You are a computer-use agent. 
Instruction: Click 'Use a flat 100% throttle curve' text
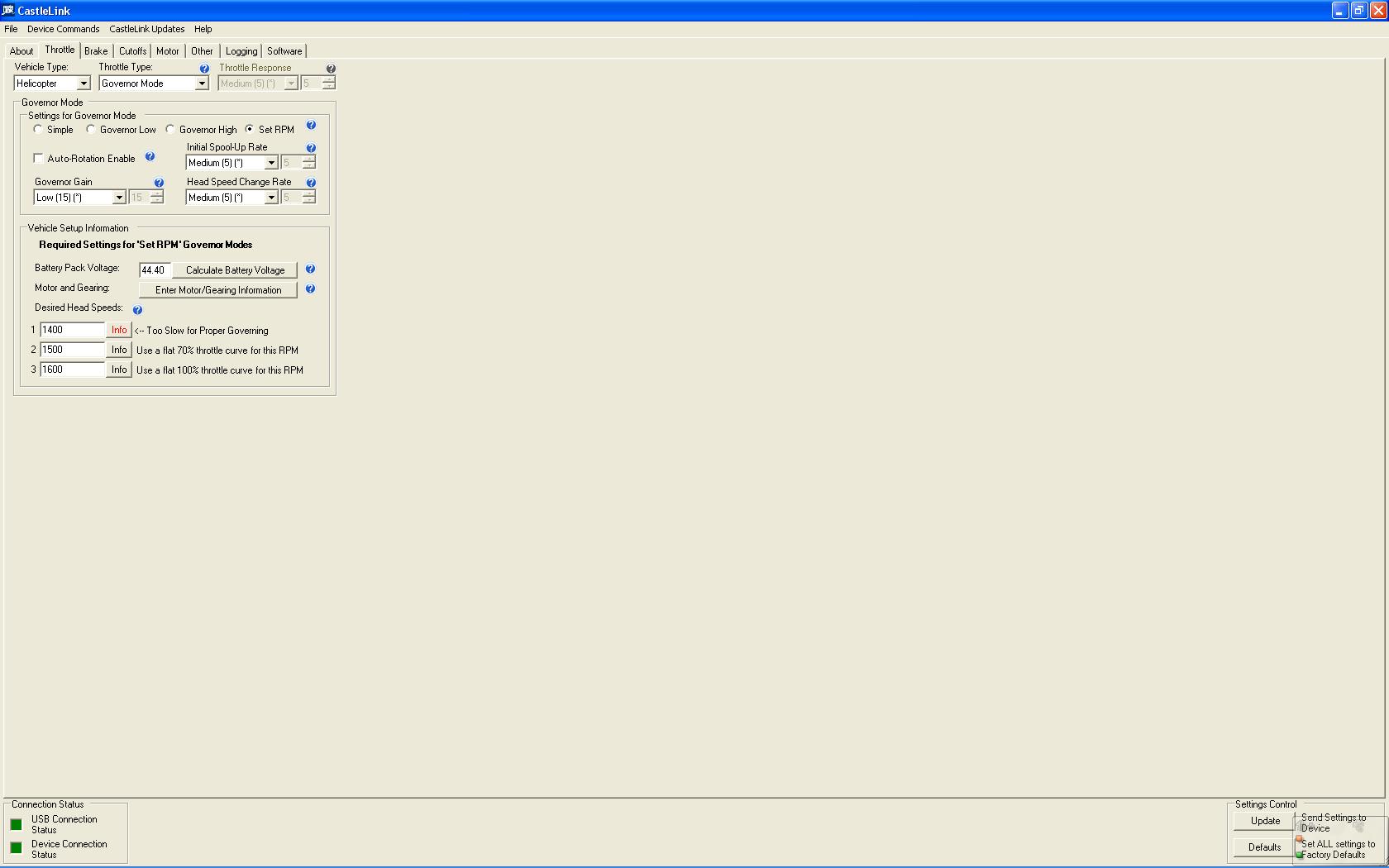click(x=220, y=370)
